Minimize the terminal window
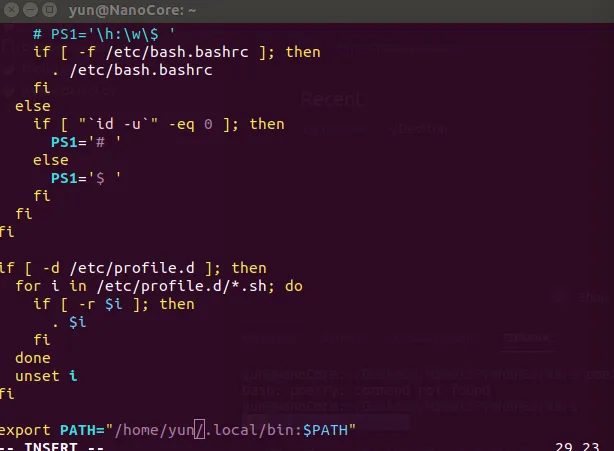 pyautogui.click(x=31, y=11)
